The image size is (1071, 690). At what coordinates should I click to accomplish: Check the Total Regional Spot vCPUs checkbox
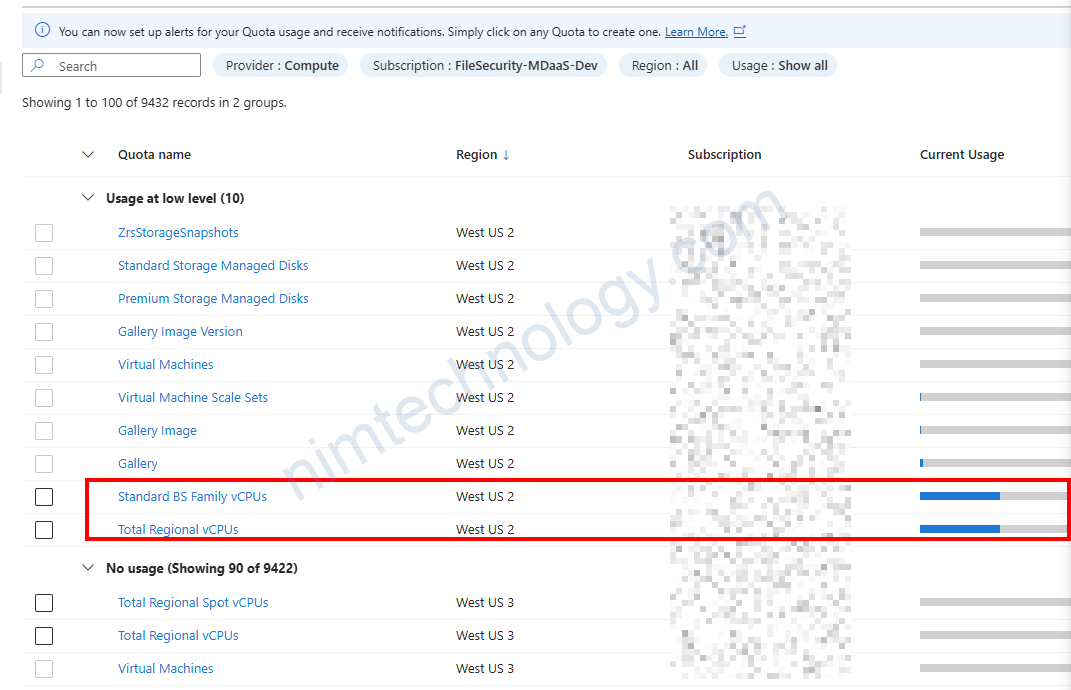point(44,603)
